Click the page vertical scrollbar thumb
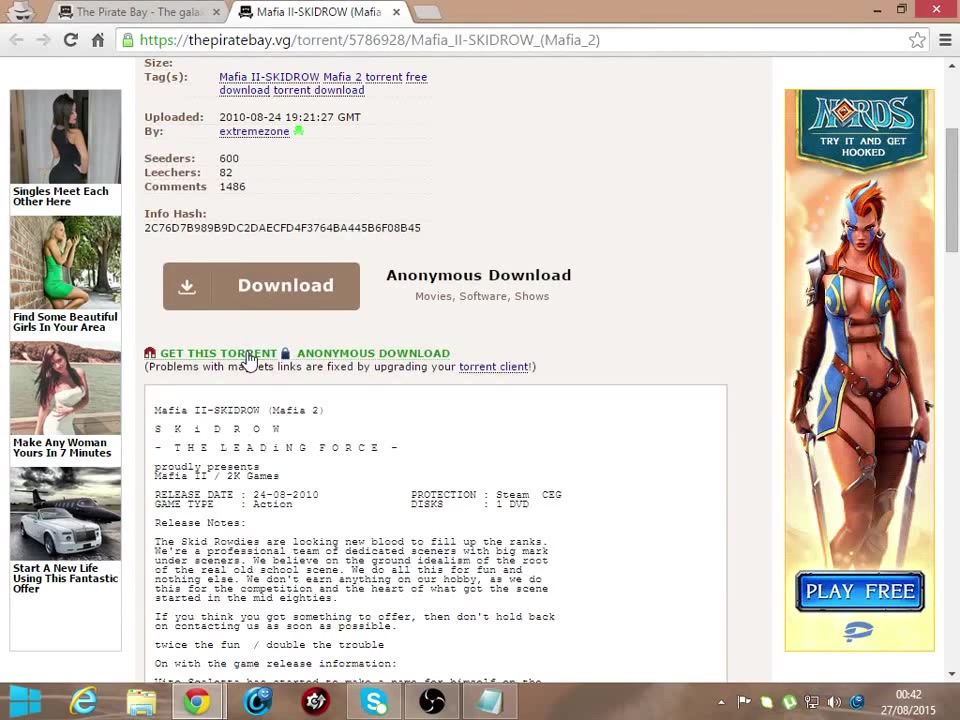The width and height of the screenshot is (960, 720). pos(951,190)
